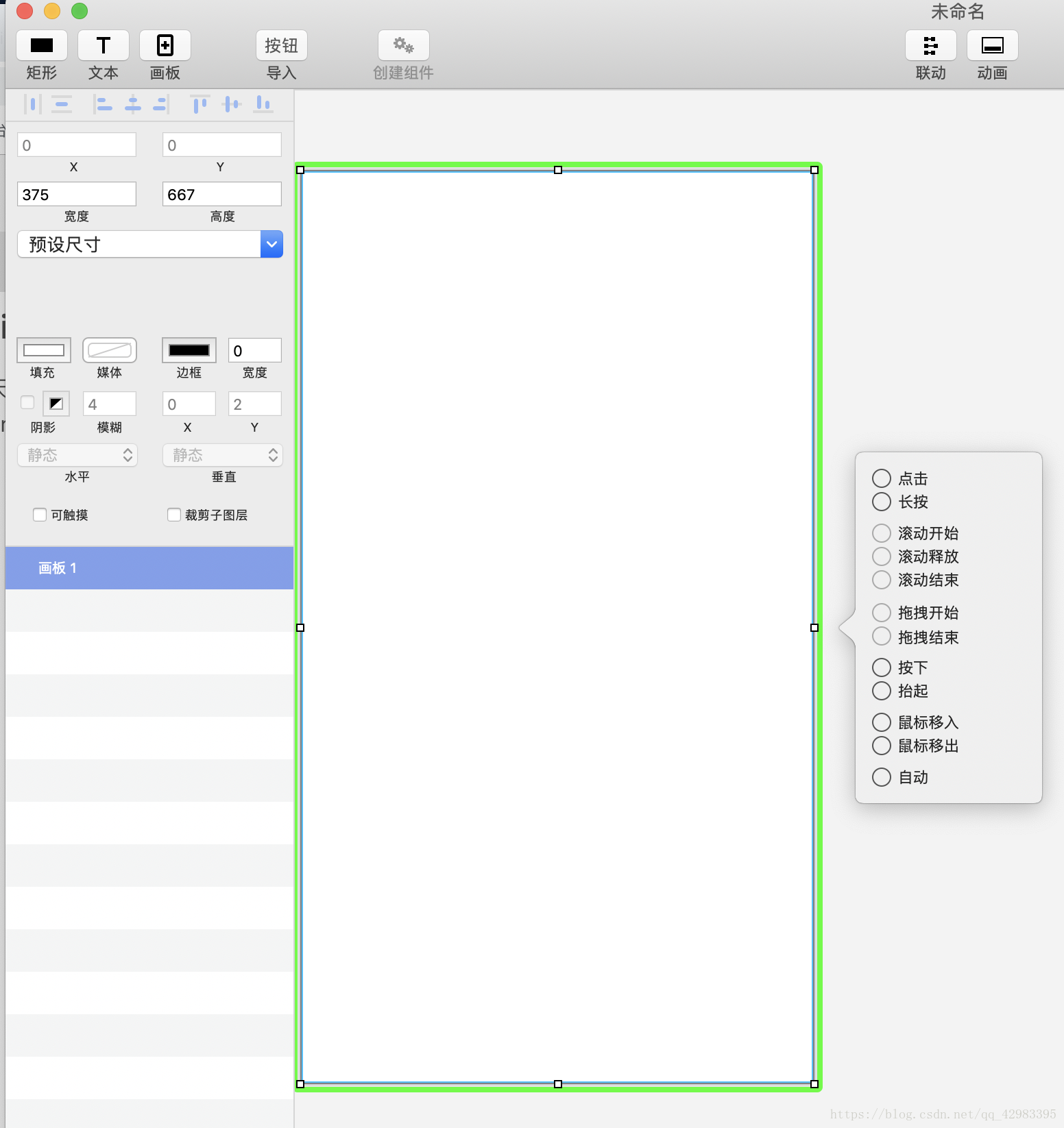
Task: Open the 媒体 media swatch
Action: pos(110,350)
